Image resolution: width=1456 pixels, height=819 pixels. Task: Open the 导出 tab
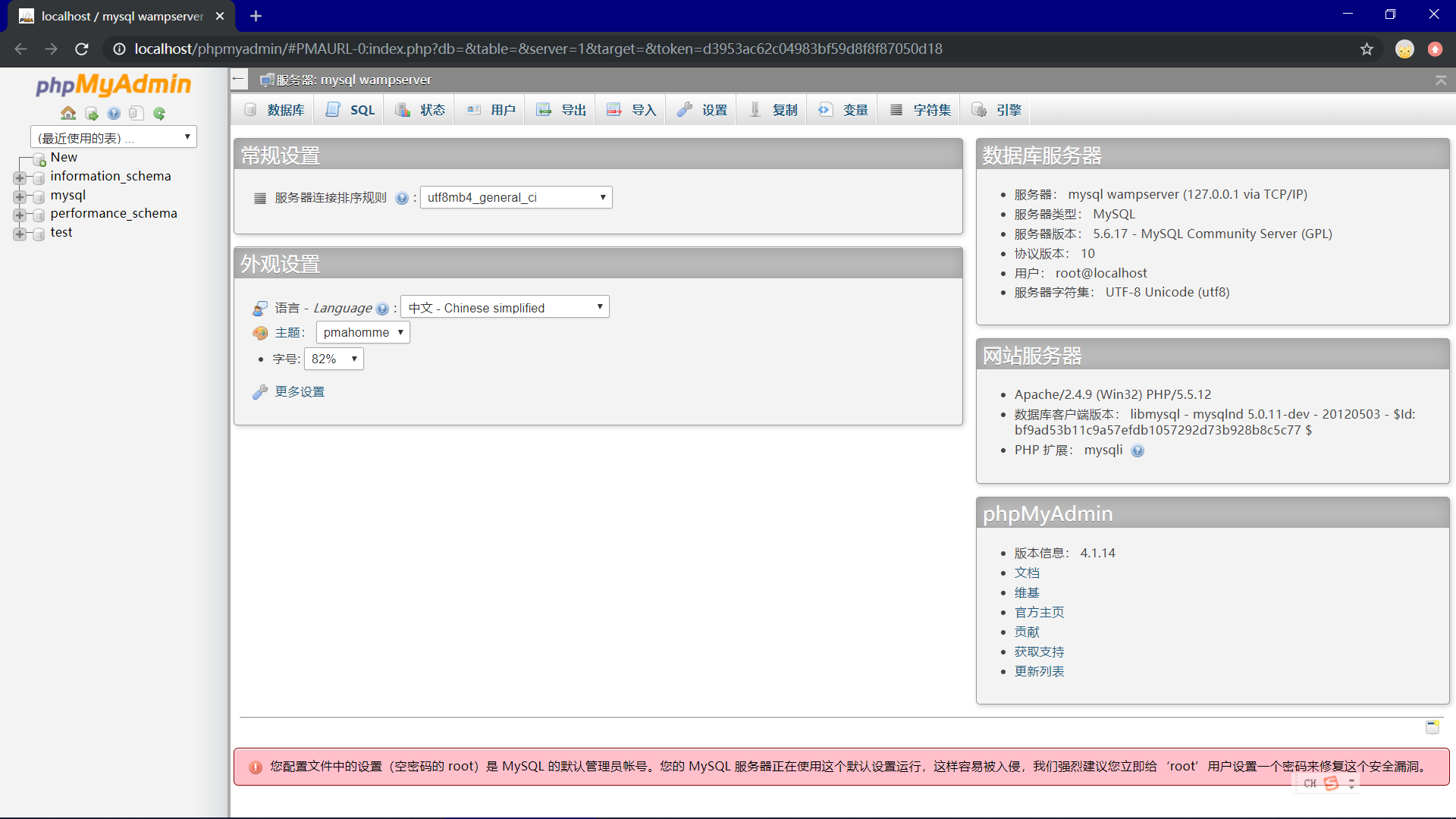pyautogui.click(x=561, y=110)
